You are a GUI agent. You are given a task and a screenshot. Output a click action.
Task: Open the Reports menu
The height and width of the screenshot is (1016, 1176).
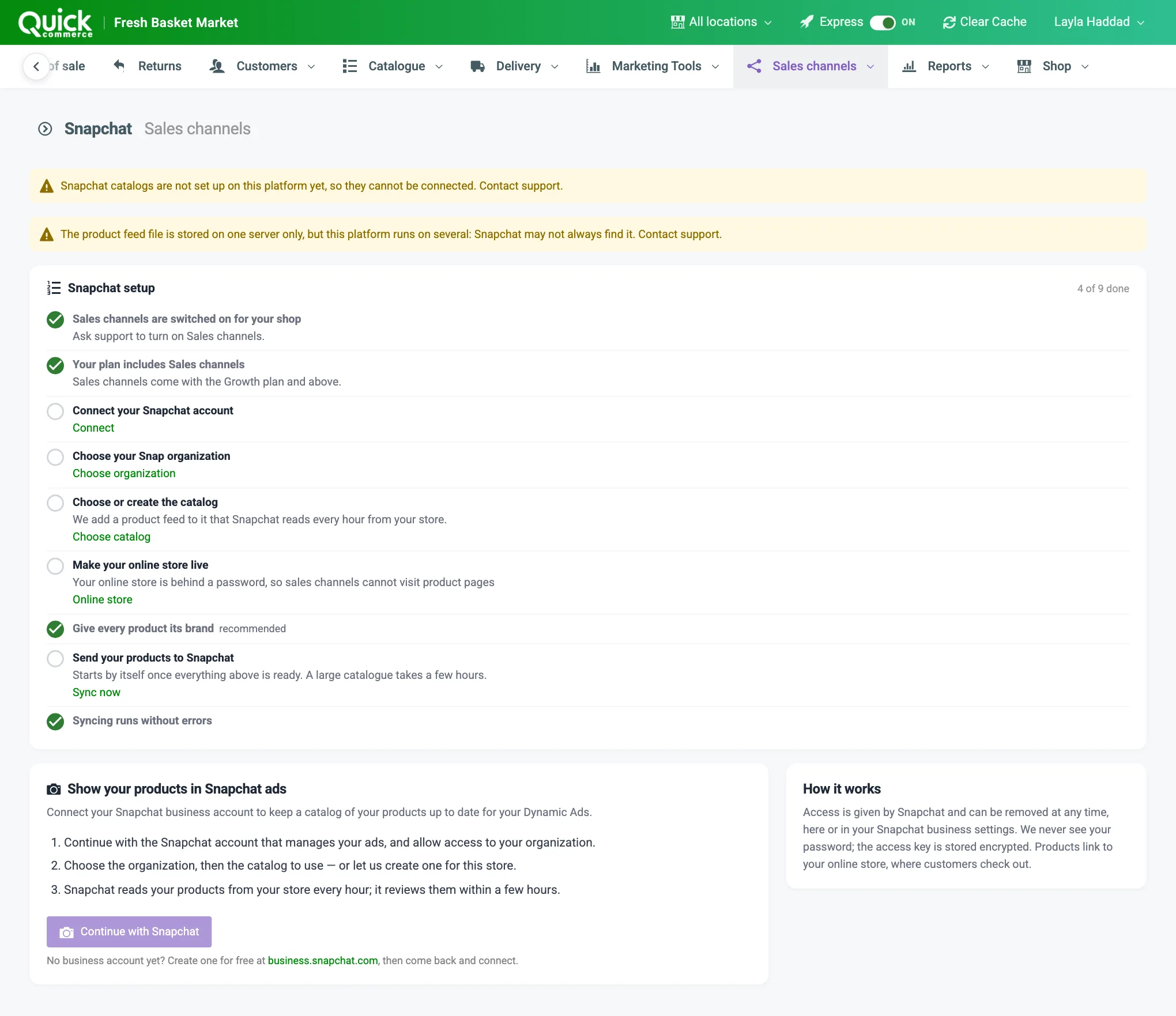[945, 66]
